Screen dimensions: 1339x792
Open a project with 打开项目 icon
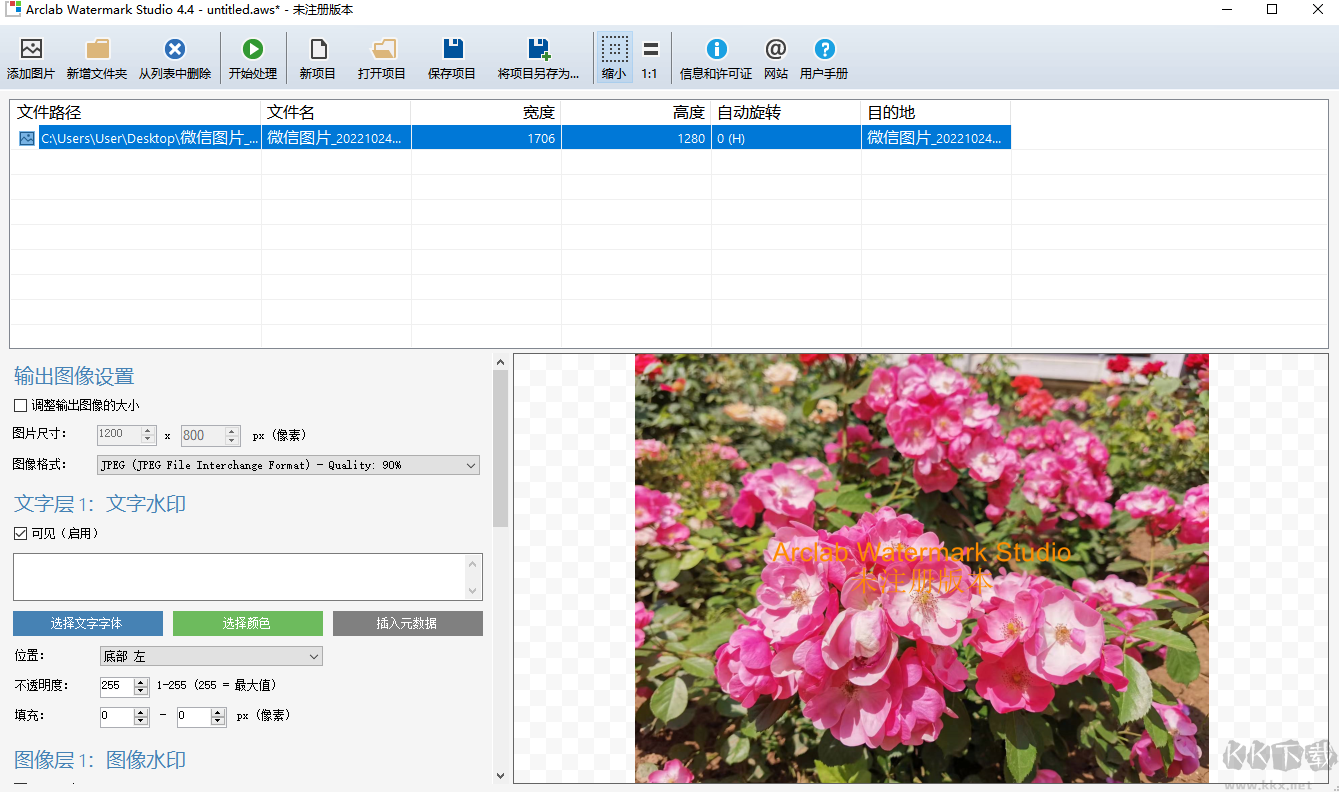pos(382,50)
